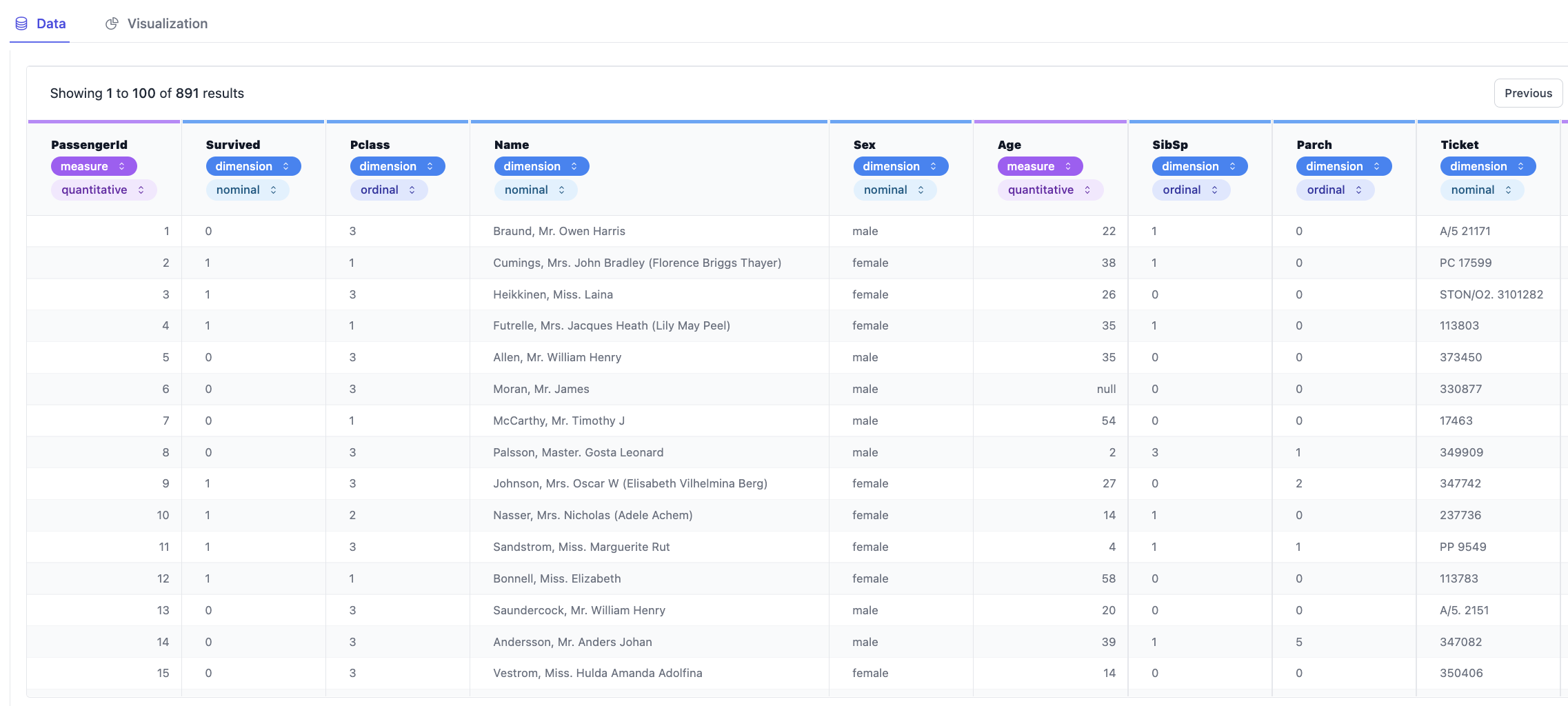Click the Survived column header

click(x=233, y=145)
